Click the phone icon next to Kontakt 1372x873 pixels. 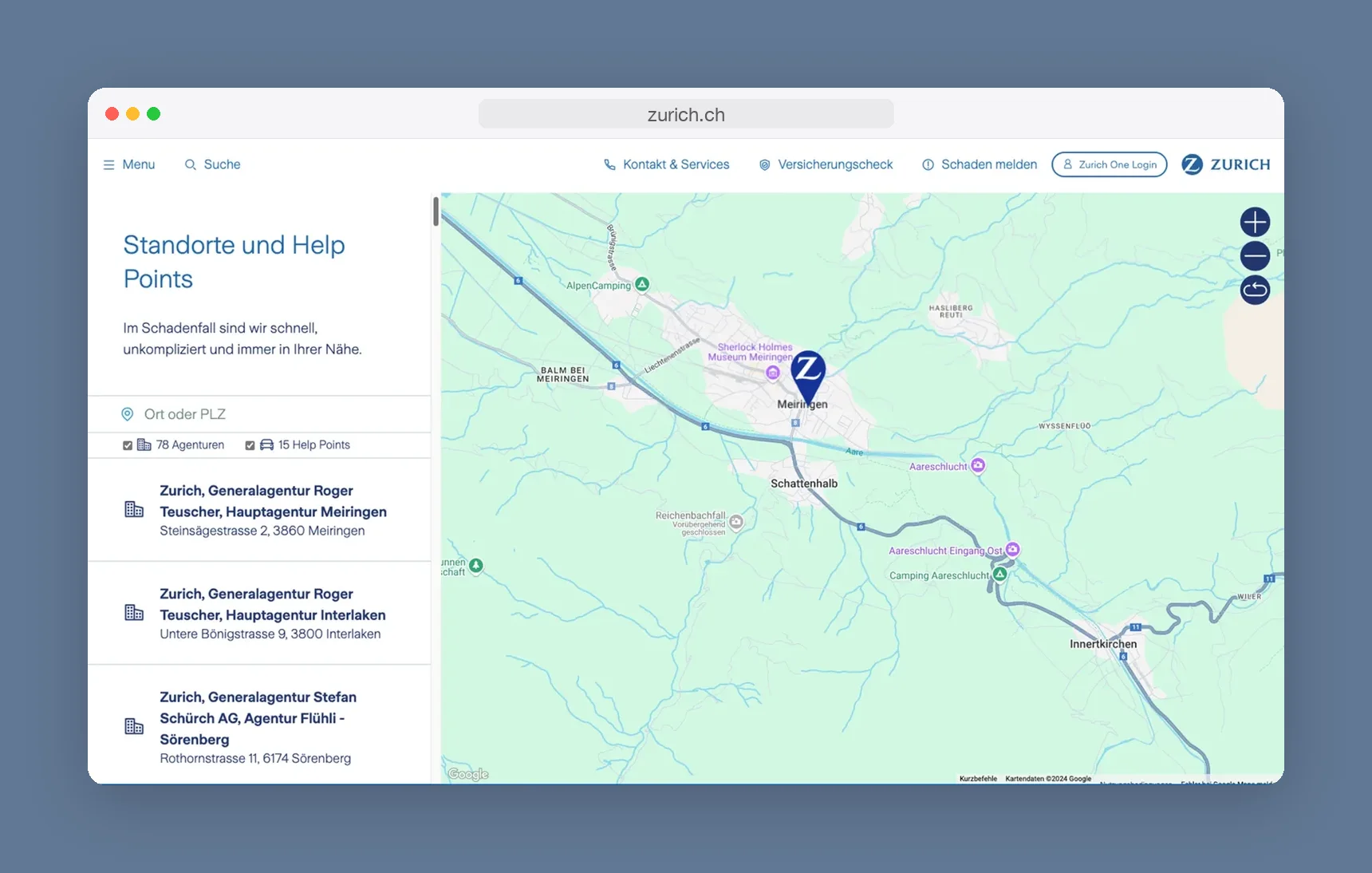pyautogui.click(x=609, y=164)
